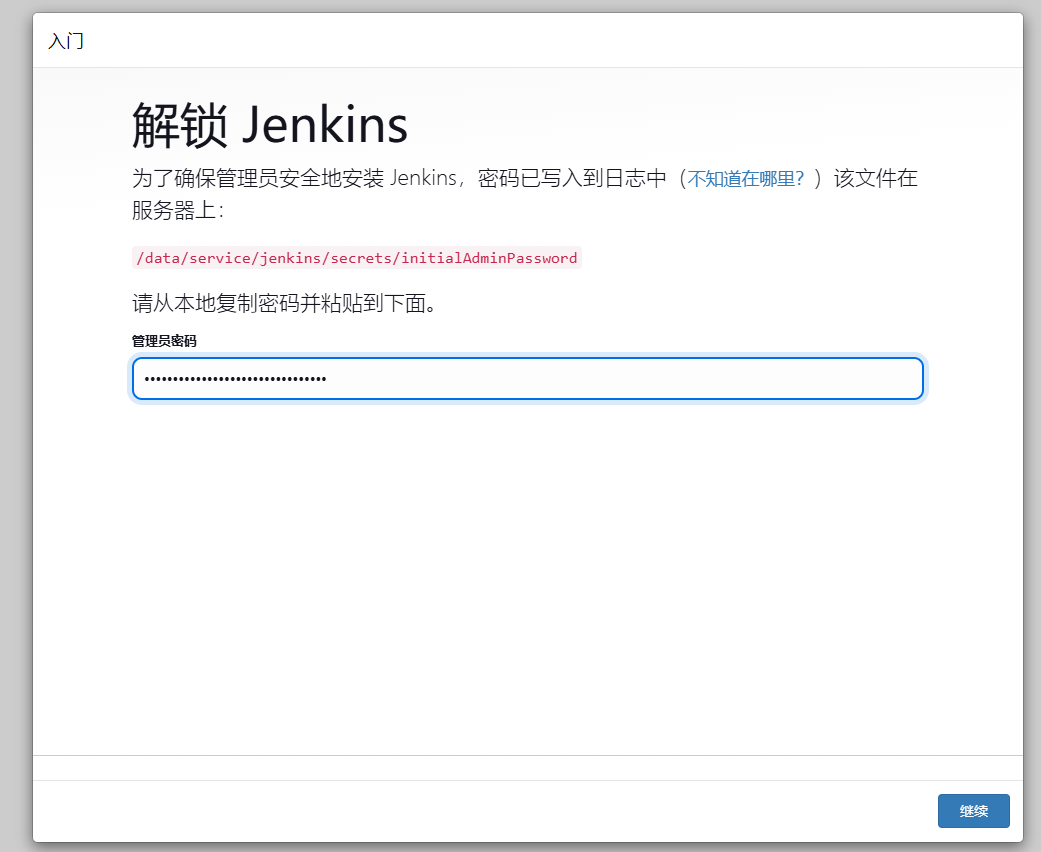Viewport: 1041px width, 852px height.
Task: Click the 管理员密码 password input field
Action: pyautogui.click(x=527, y=379)
